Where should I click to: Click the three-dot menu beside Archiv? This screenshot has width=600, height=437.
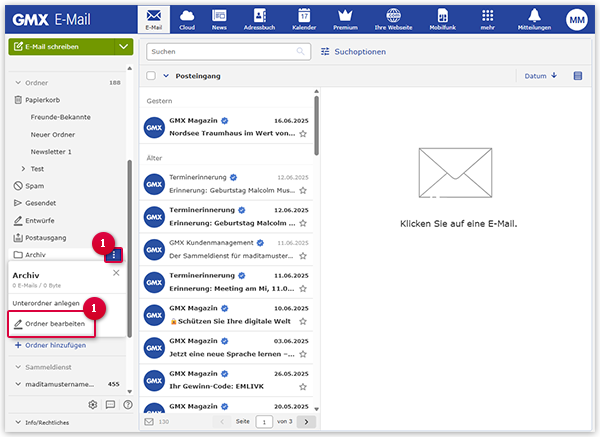coord(114,255)
